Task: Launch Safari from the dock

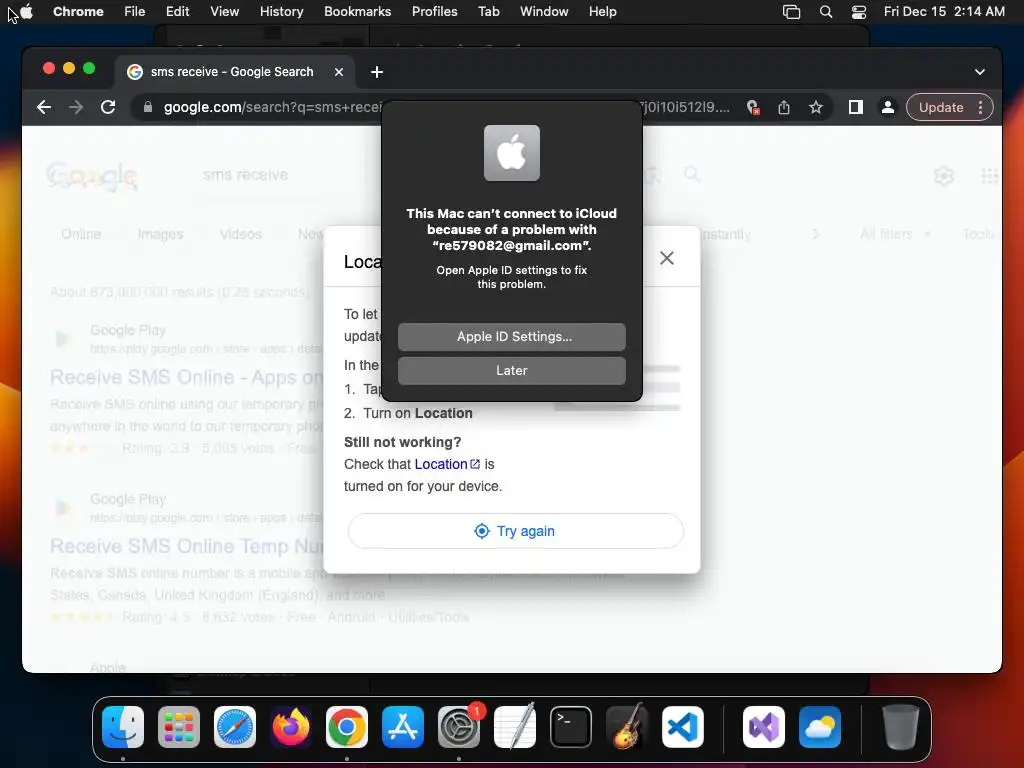Action: [235, 727]
